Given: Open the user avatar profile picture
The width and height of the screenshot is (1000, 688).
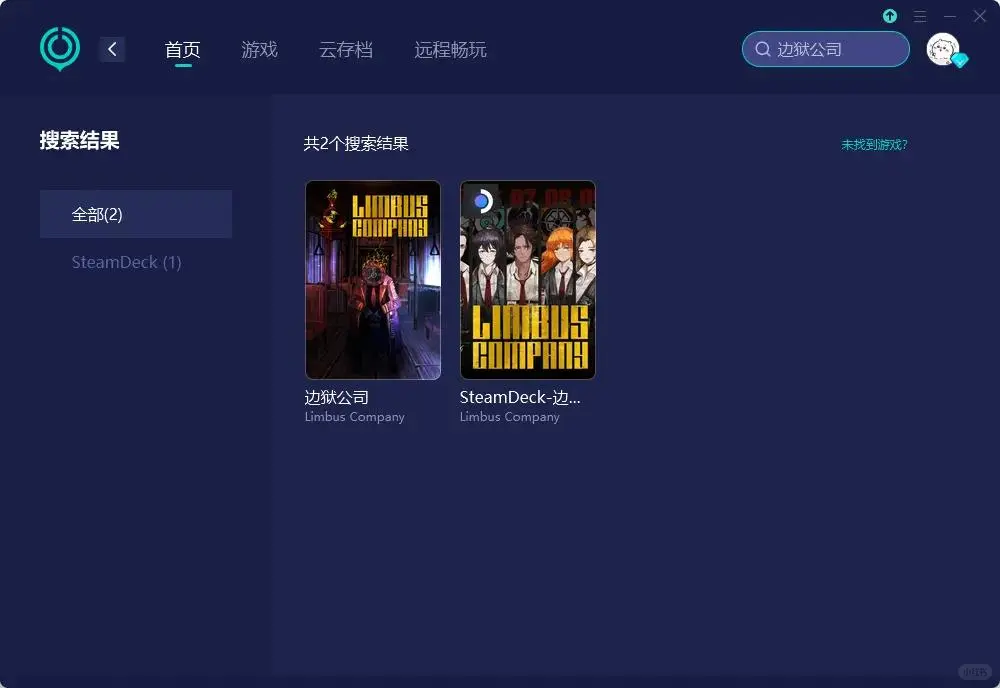Looking at the screenshot, I should click(x=940, y=48).
